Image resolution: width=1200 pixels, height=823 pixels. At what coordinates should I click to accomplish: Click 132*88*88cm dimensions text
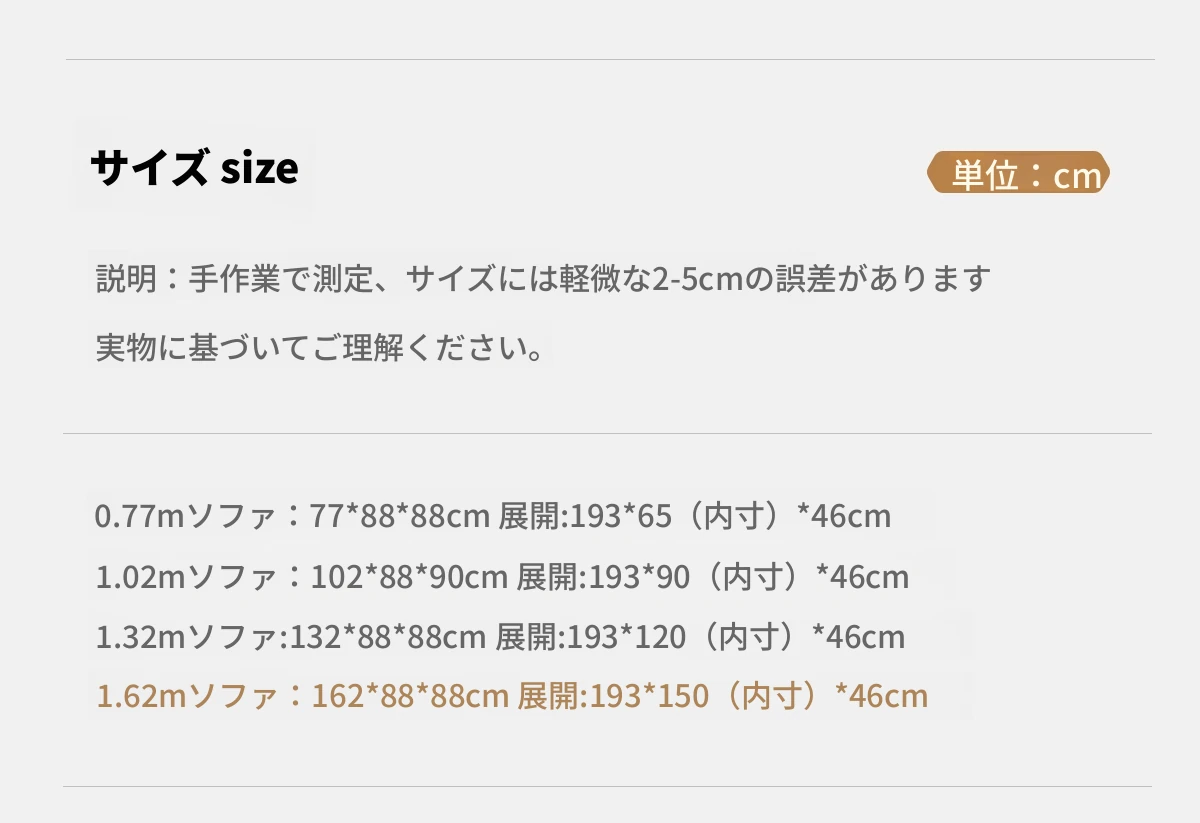coord(389,637)
